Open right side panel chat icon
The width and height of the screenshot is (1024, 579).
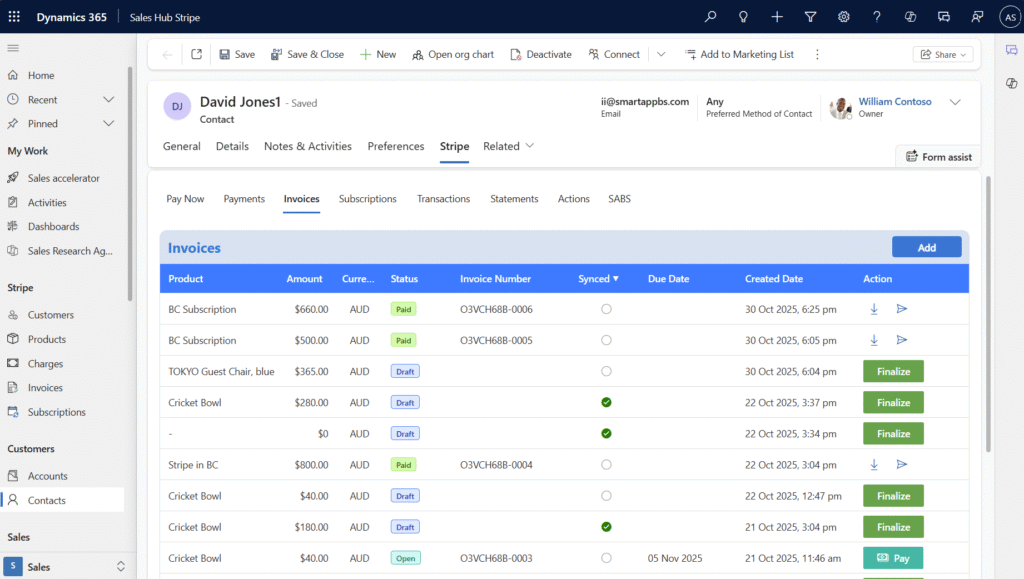click(x=1012, y=50)
